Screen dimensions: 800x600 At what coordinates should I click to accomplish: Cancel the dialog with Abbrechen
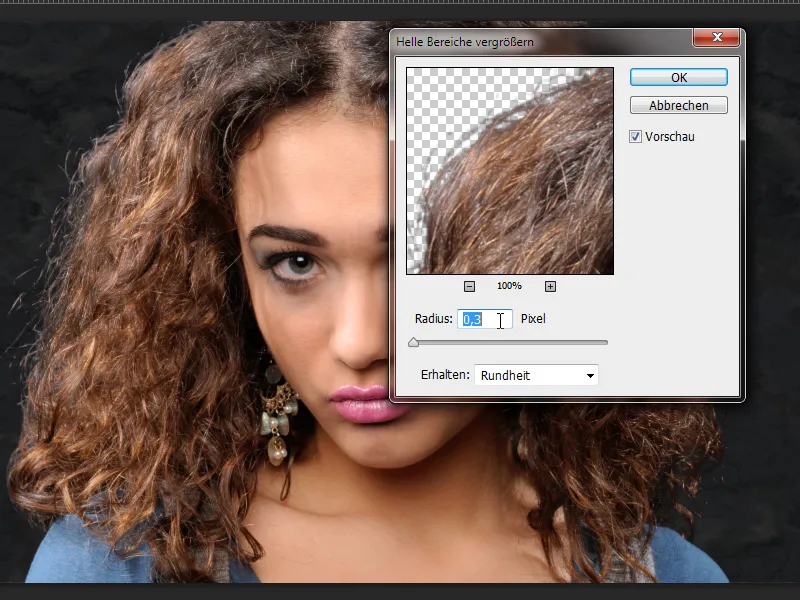click(679, 106)
